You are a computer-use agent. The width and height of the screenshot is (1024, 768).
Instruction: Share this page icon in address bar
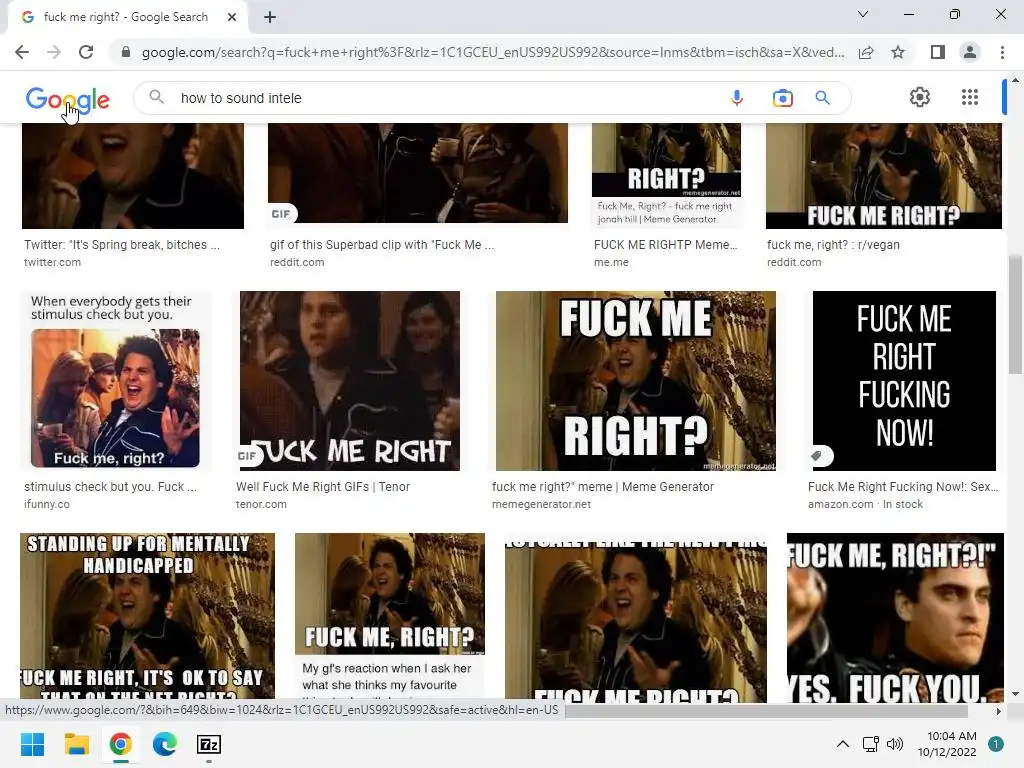pos(866,52)
